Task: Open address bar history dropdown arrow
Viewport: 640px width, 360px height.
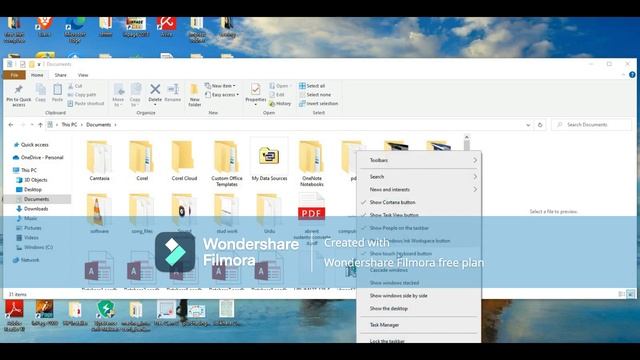Action: click(x=528, y=125)
